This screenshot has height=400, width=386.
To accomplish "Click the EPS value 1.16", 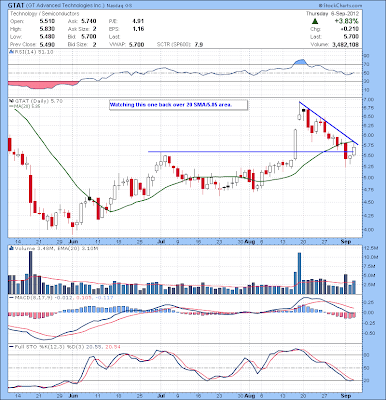I will click(x=138, y=29).
